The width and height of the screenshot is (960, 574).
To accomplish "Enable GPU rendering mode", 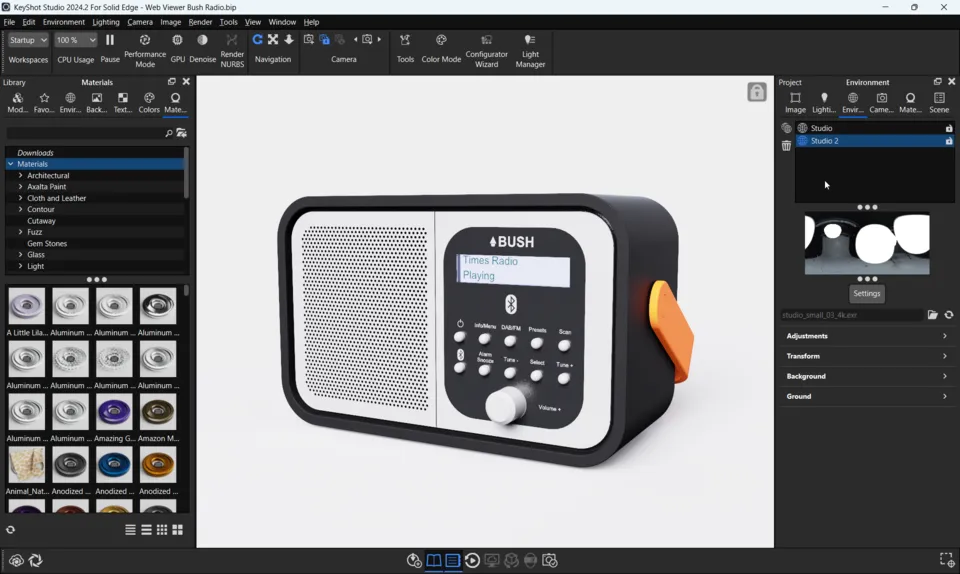I will (x=178, y=48).
